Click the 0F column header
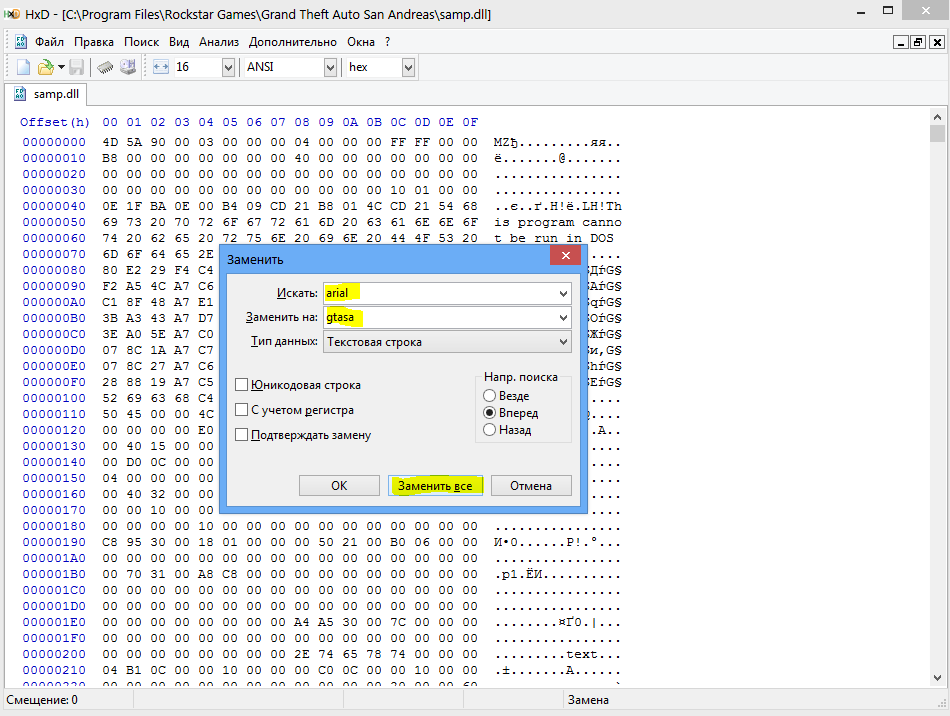Viewport: 950px width, 716px height. pyautogui.click(x=470, y=122)
